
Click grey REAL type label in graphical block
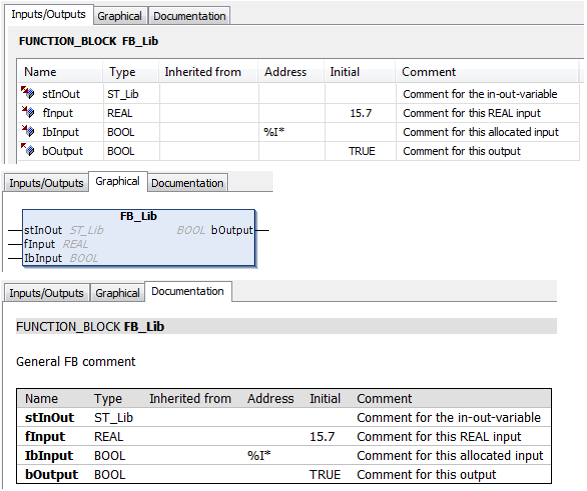point(75,244)
